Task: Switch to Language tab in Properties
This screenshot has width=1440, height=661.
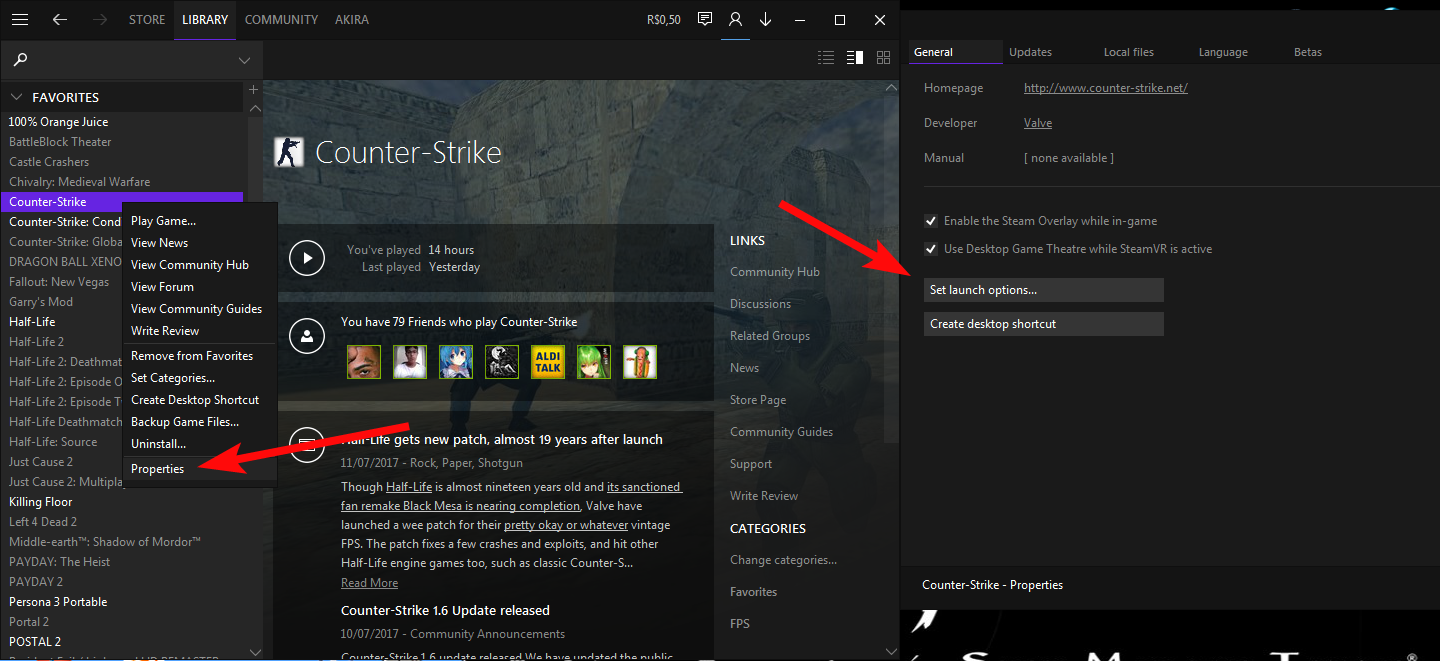Action: 1223,52
